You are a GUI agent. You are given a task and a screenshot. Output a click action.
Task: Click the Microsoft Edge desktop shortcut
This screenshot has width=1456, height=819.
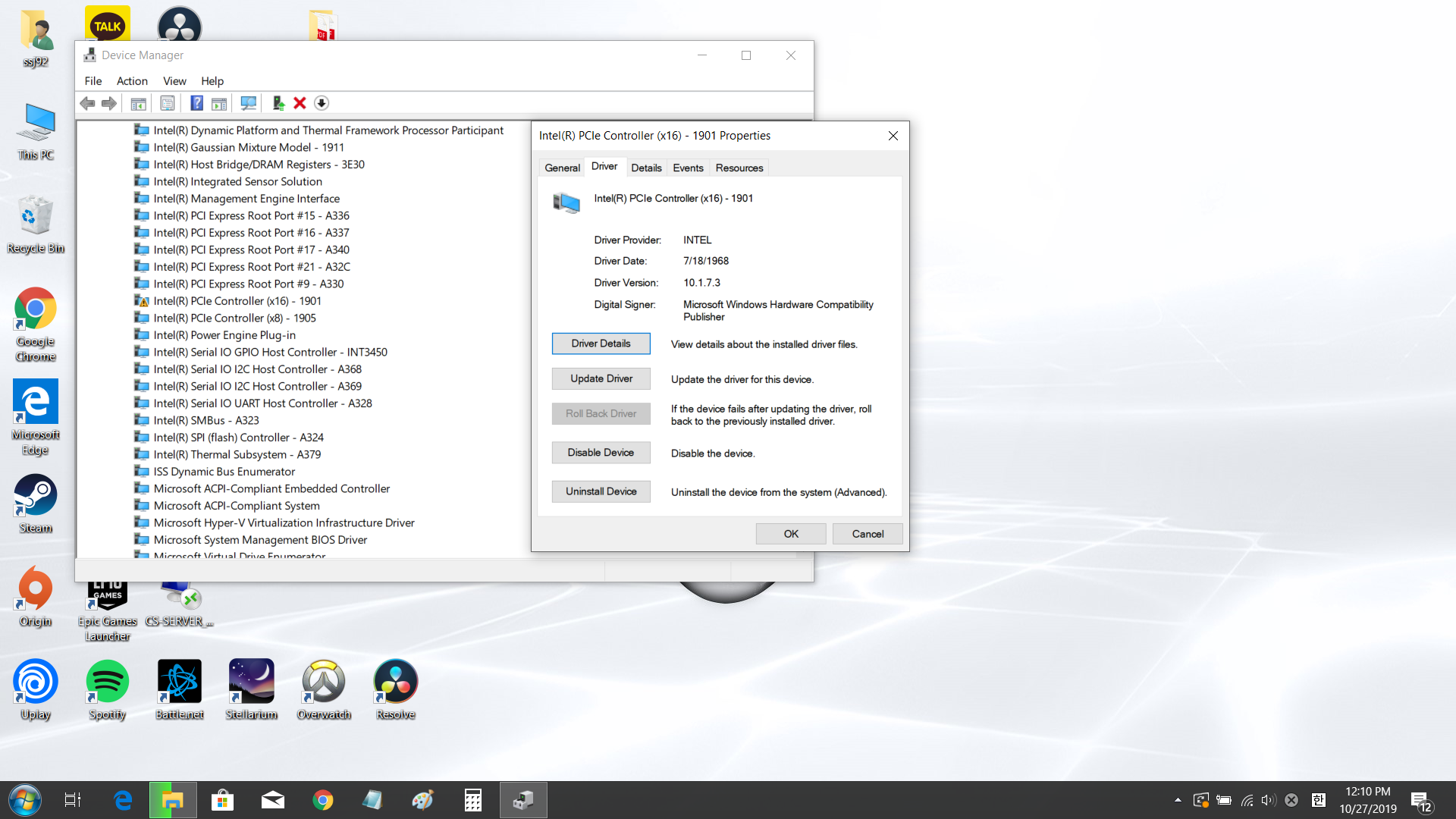pyautogui.click(x=36, y=418)
